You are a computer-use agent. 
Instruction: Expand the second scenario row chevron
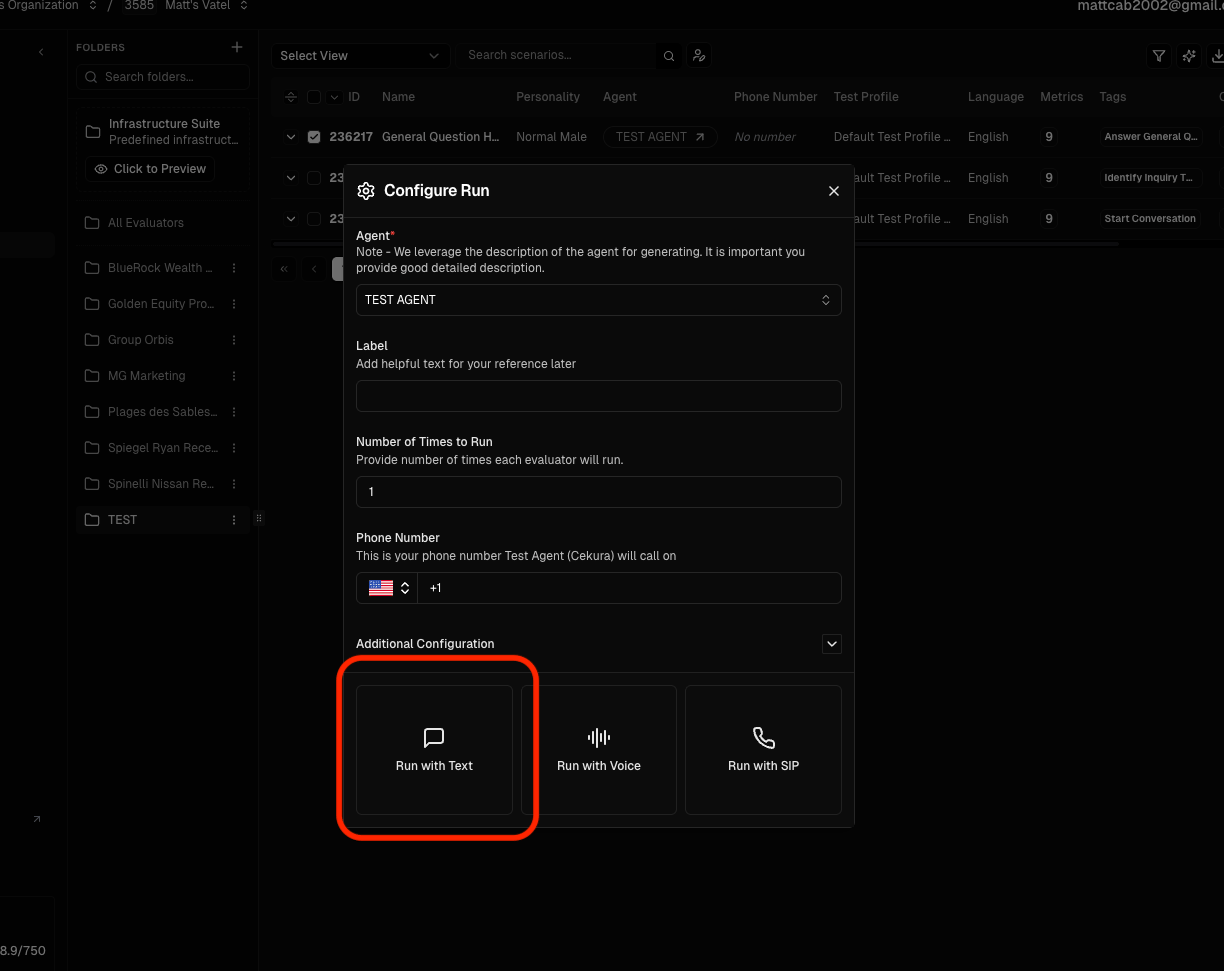tap(291, 178)
